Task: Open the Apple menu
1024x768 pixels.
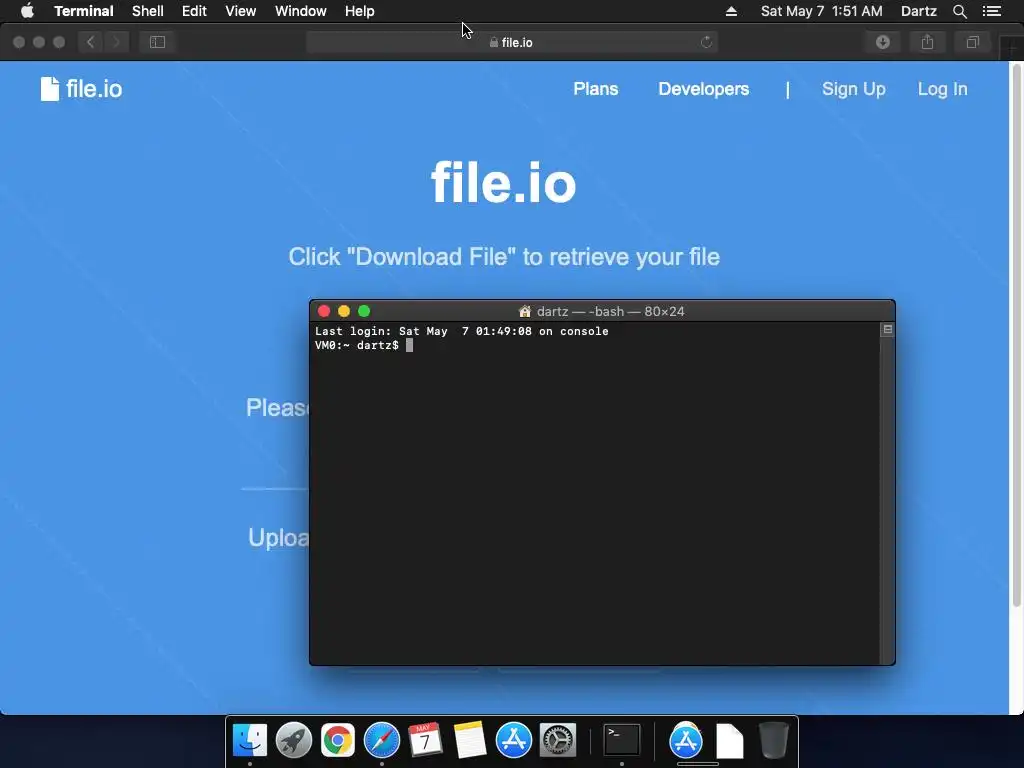Action: pos(27,11)
